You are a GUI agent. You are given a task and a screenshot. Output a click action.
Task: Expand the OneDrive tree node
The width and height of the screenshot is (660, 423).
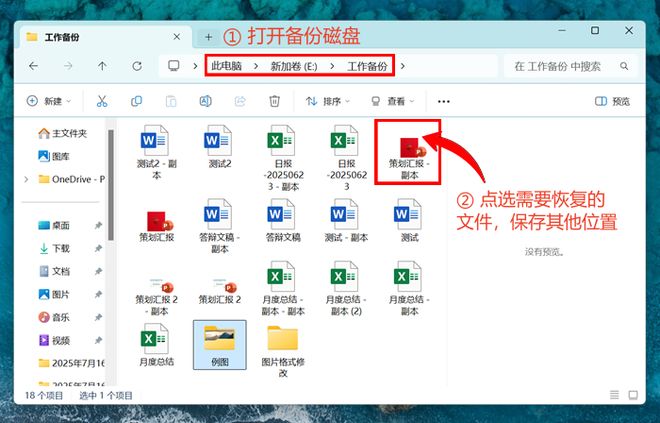point(27,179)
